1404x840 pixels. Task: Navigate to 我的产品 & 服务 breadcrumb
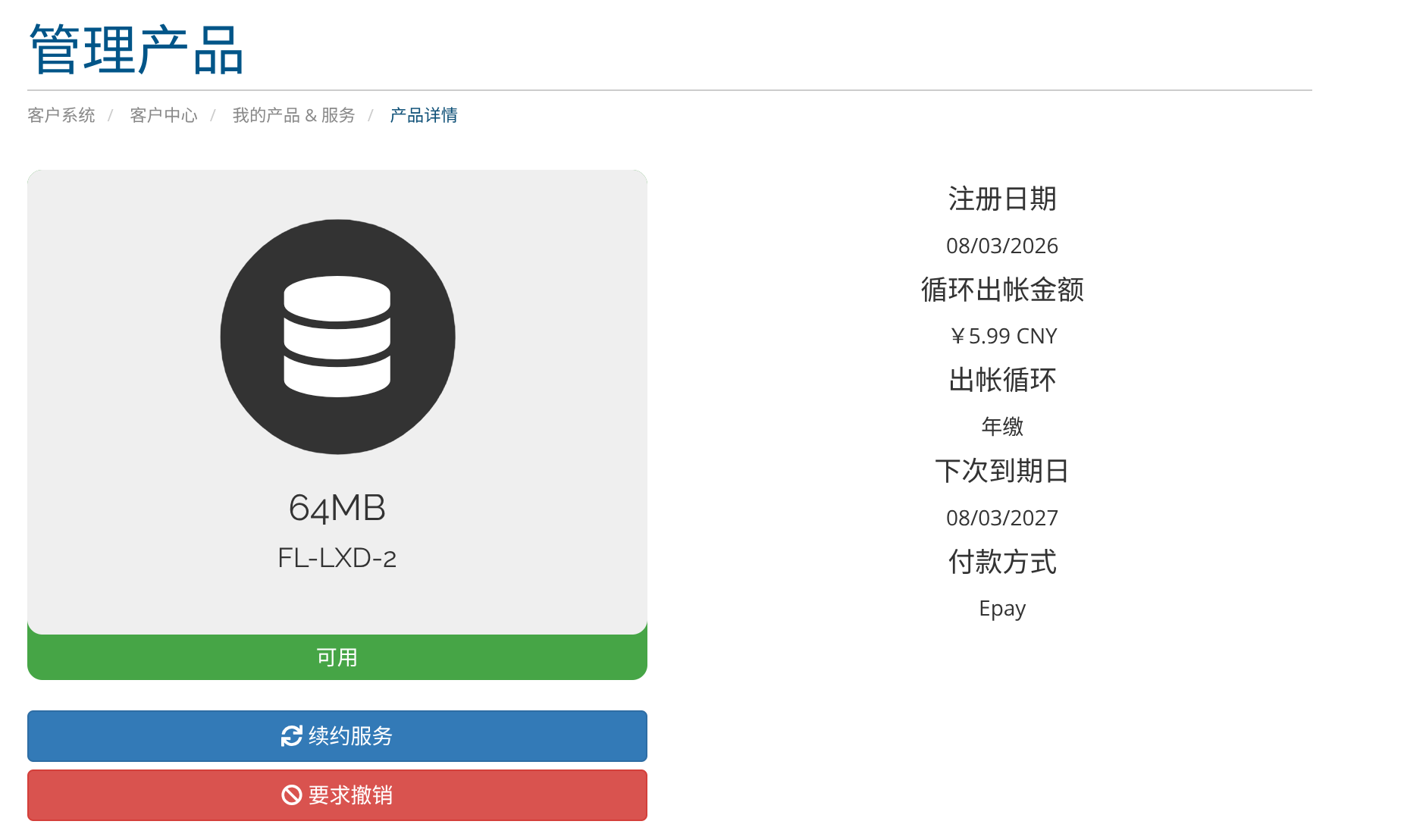pos(293,115)
